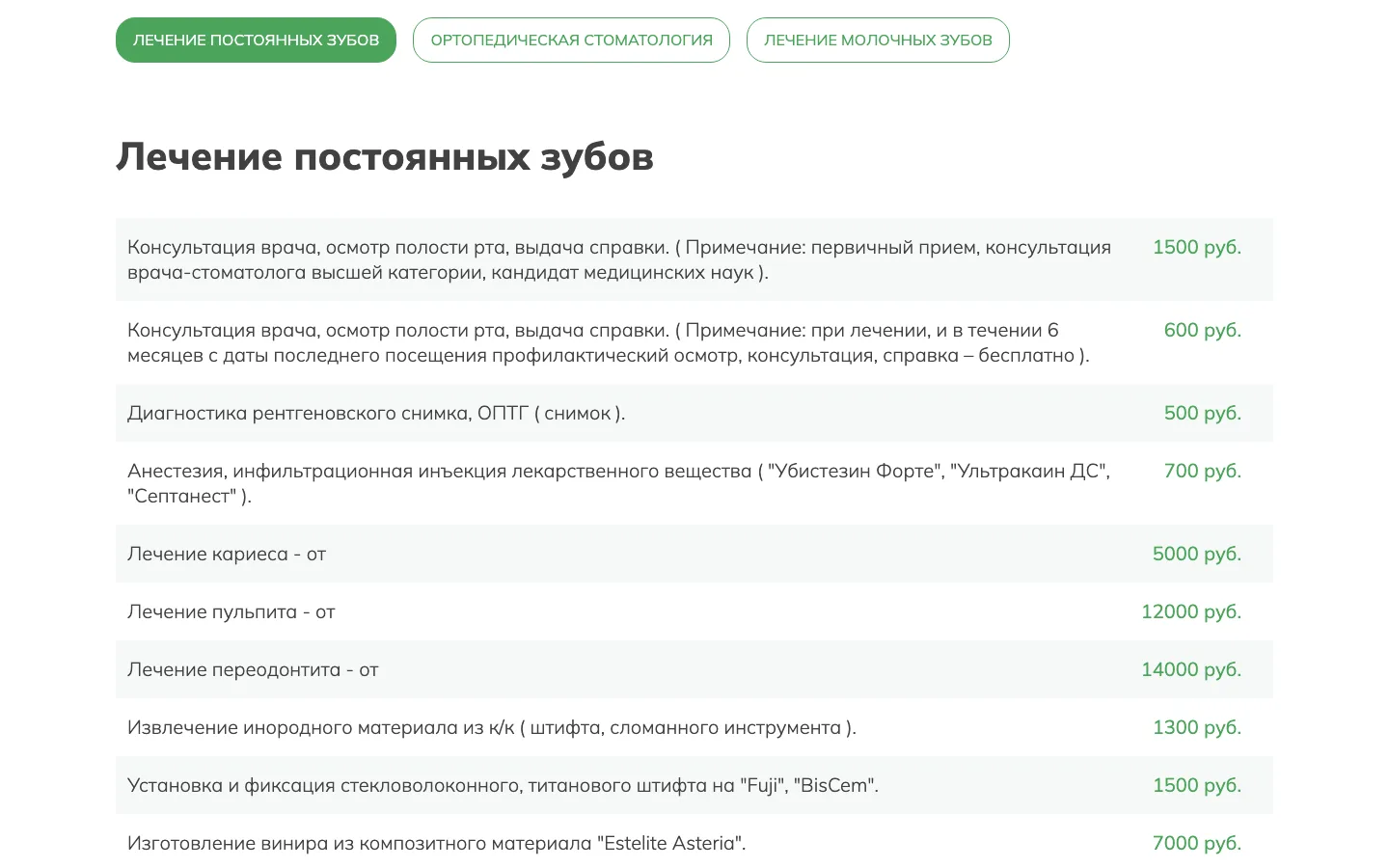
Task: Click the consultation row mentioning '6 месяцев'
Action: coord(694,342)
